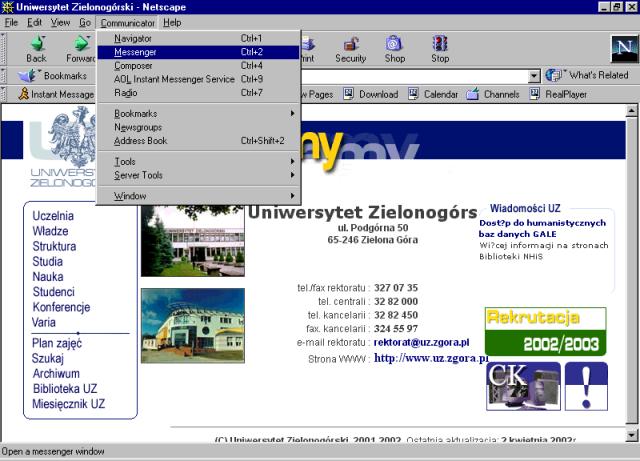The image size is (640, 461).
Task: Click the Channels toolbar icon
Action: pos(472,94)
